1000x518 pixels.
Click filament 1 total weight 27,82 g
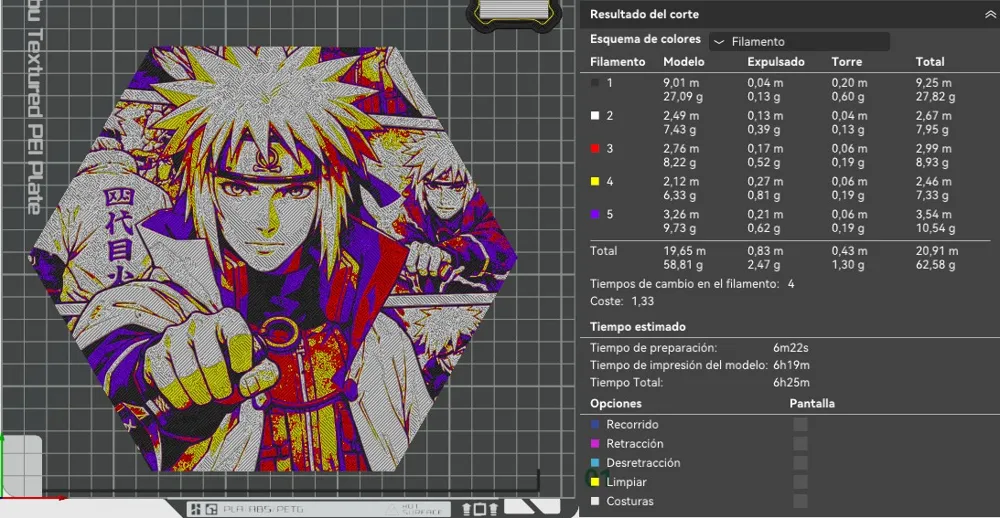coord(936,97)
